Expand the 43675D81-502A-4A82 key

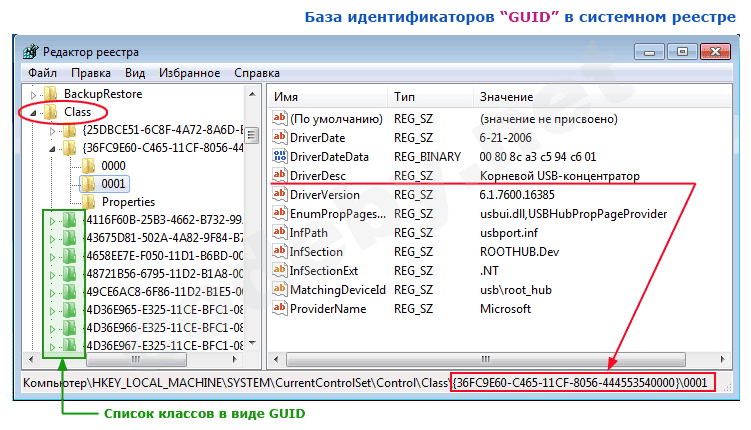point(52,239)
